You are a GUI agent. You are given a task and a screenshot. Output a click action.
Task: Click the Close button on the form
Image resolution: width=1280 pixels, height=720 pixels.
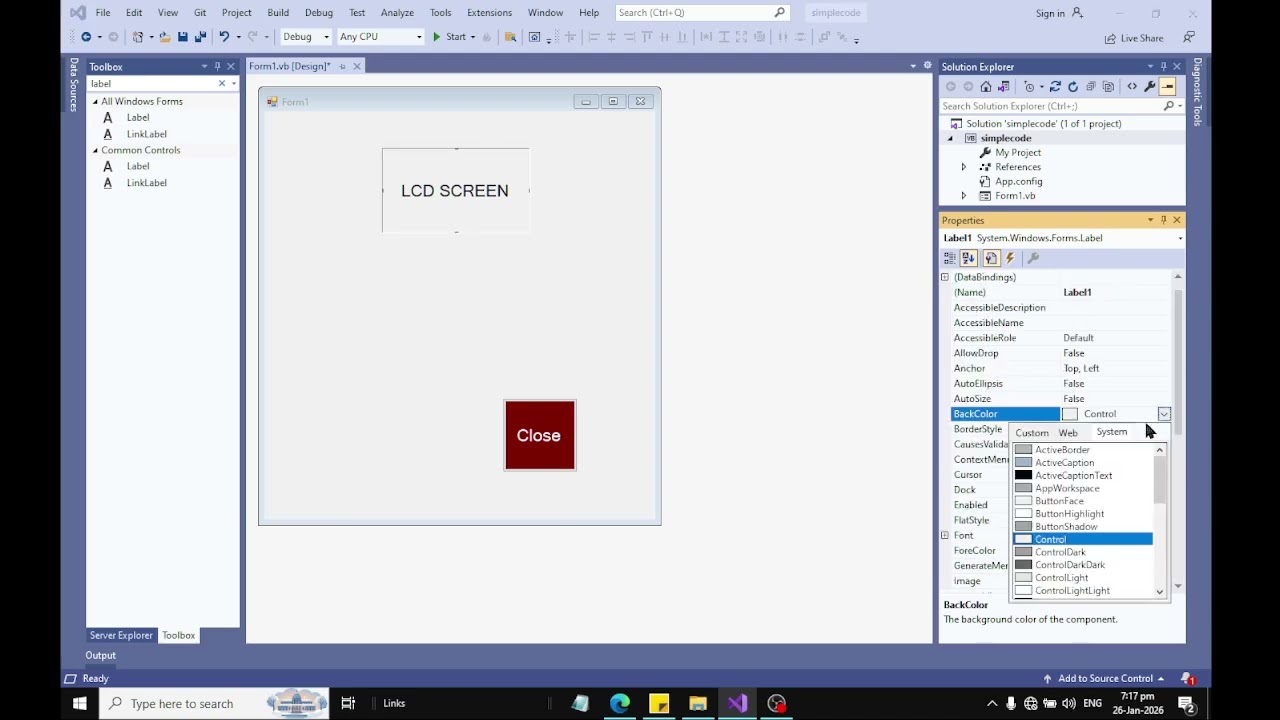click(x=540, y=435)
